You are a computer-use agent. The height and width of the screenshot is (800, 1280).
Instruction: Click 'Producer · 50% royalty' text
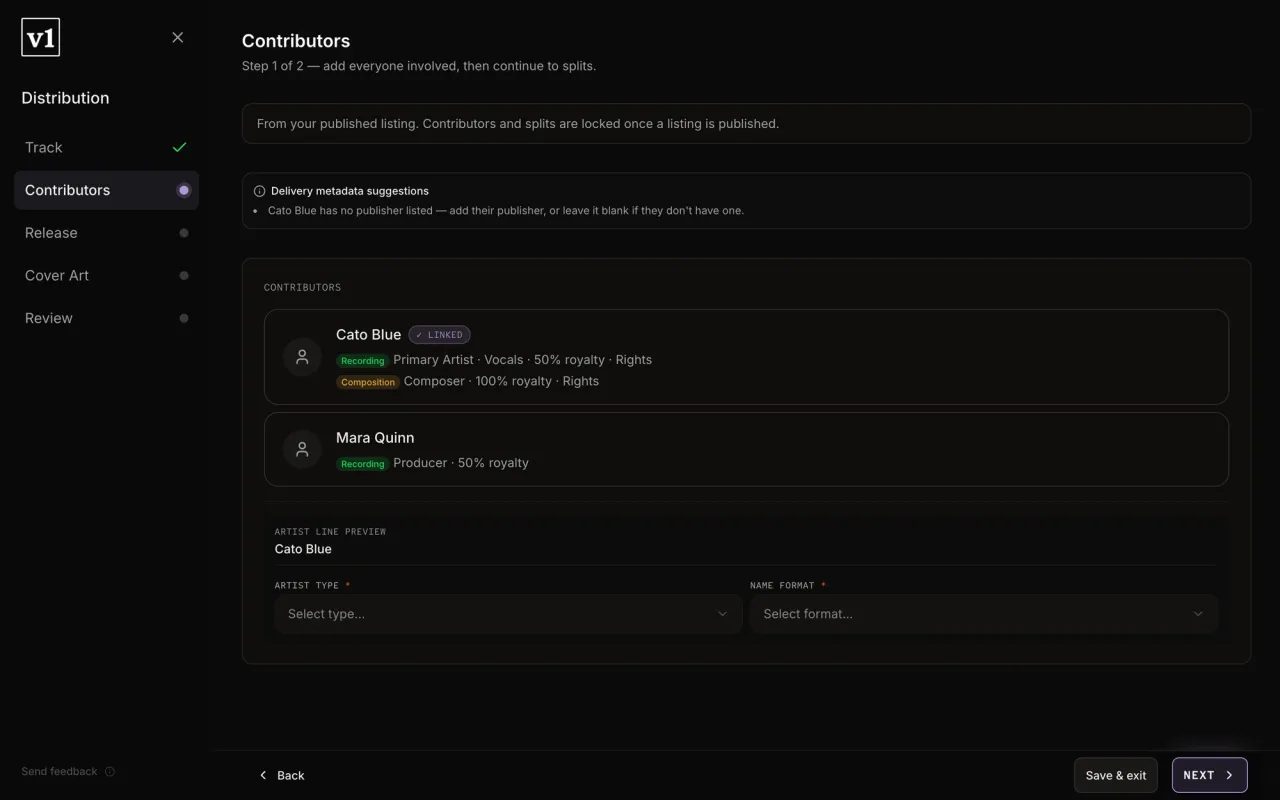click(x=461, y=463)
